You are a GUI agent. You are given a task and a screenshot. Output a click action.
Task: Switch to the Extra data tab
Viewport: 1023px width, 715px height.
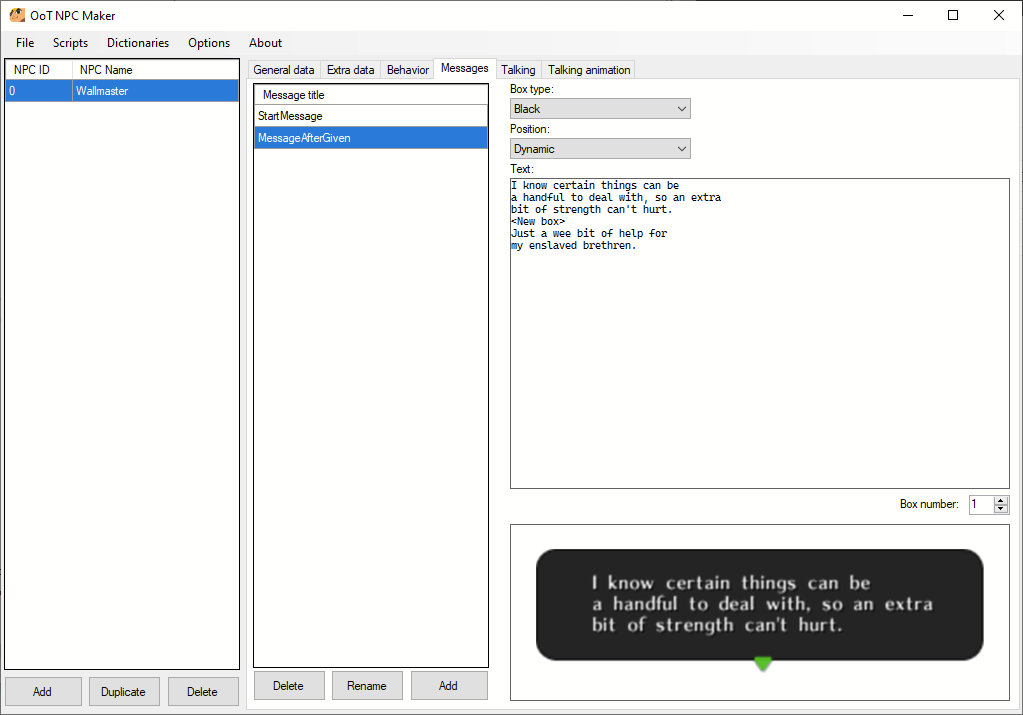pos(350,69)
